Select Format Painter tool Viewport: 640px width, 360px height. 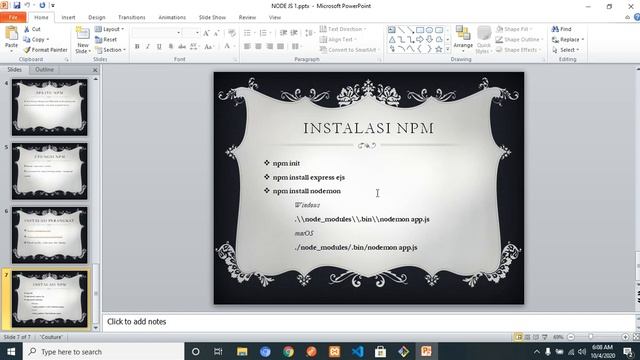pyautogui.click(x=45, y=50)
